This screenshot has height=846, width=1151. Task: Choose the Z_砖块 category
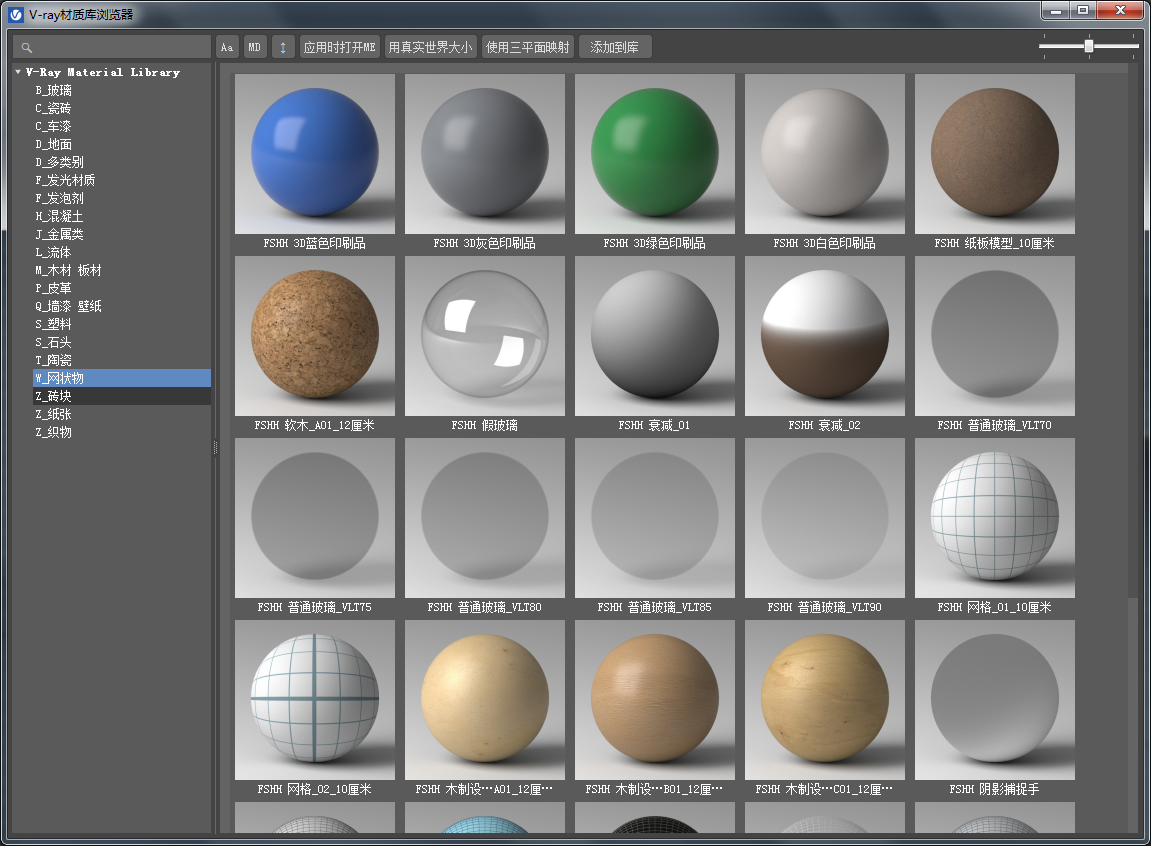(122, 396)
